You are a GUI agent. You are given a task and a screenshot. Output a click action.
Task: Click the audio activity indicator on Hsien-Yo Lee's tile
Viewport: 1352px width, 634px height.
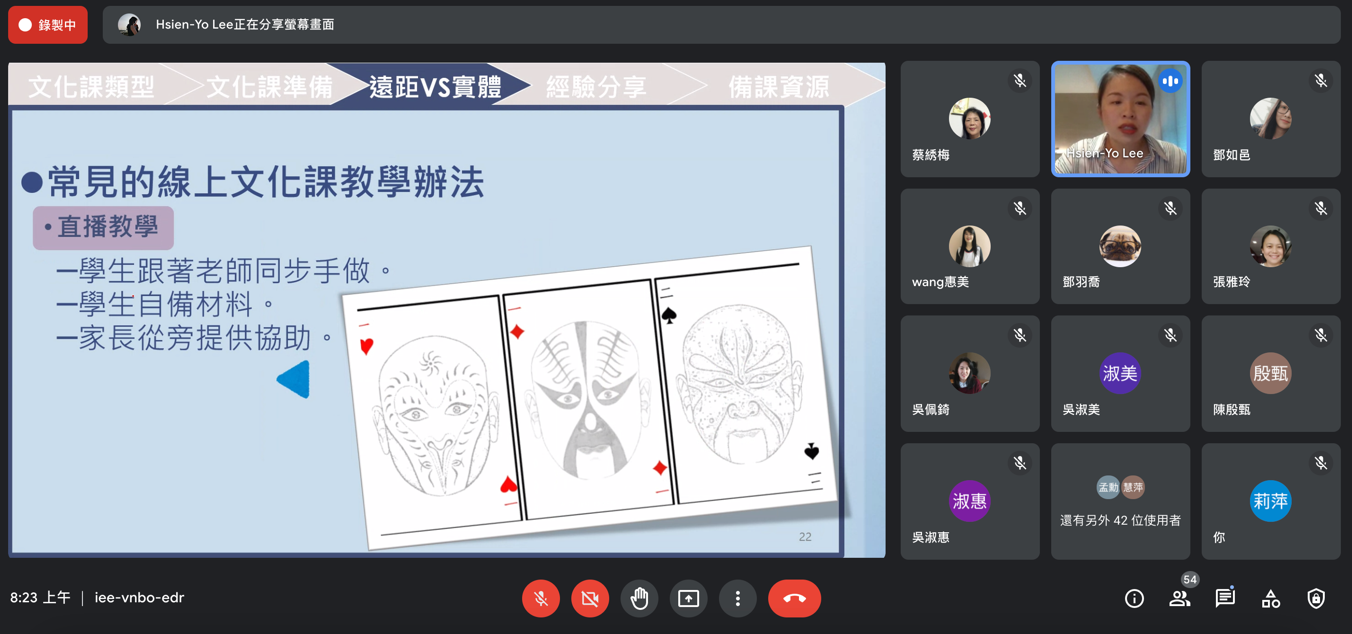(1170, 81)
